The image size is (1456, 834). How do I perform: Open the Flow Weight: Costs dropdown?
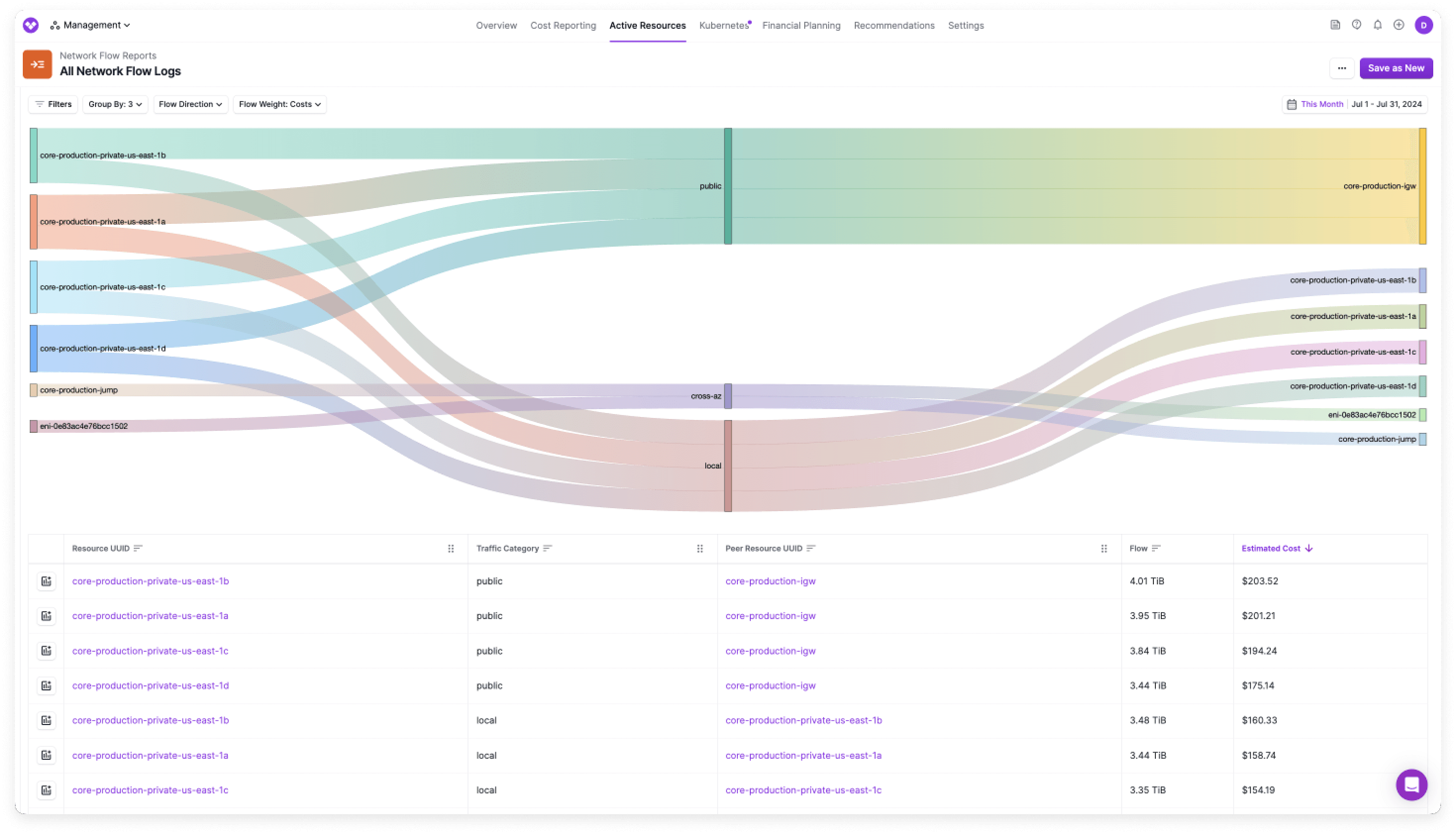(x=279, y=104)
